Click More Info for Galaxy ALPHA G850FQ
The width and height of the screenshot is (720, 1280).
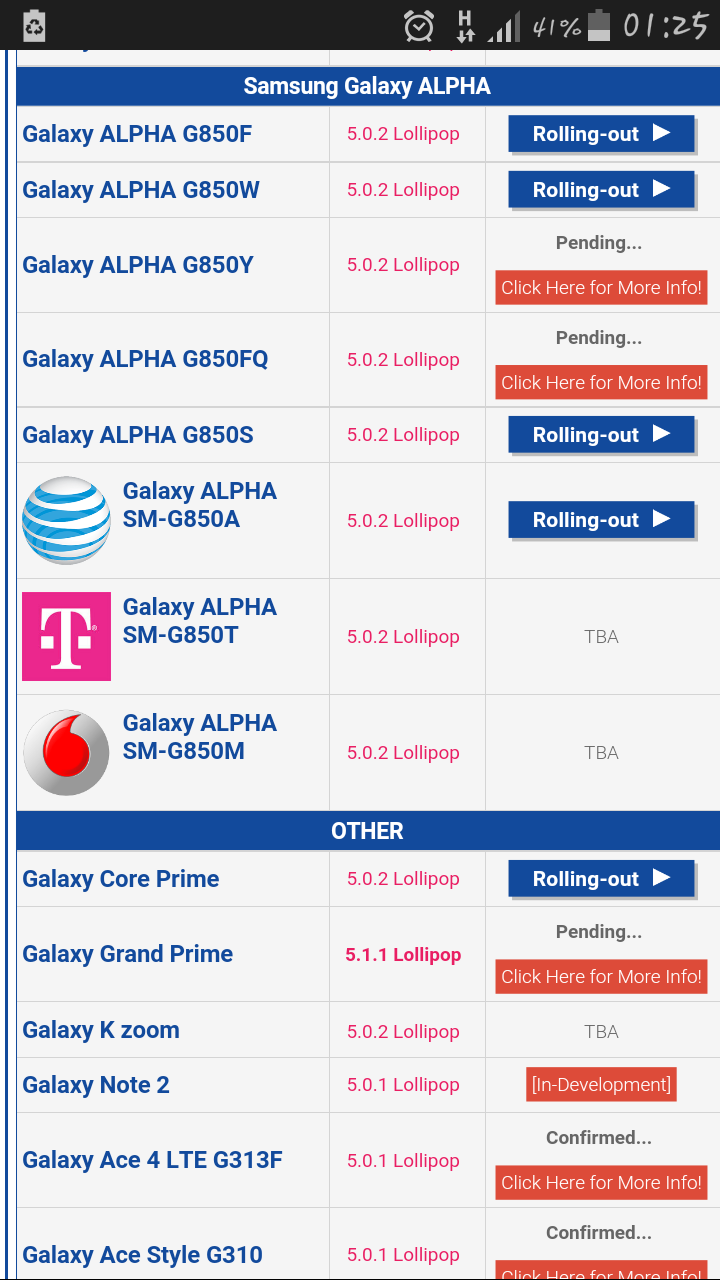click(x=601, y=382)
